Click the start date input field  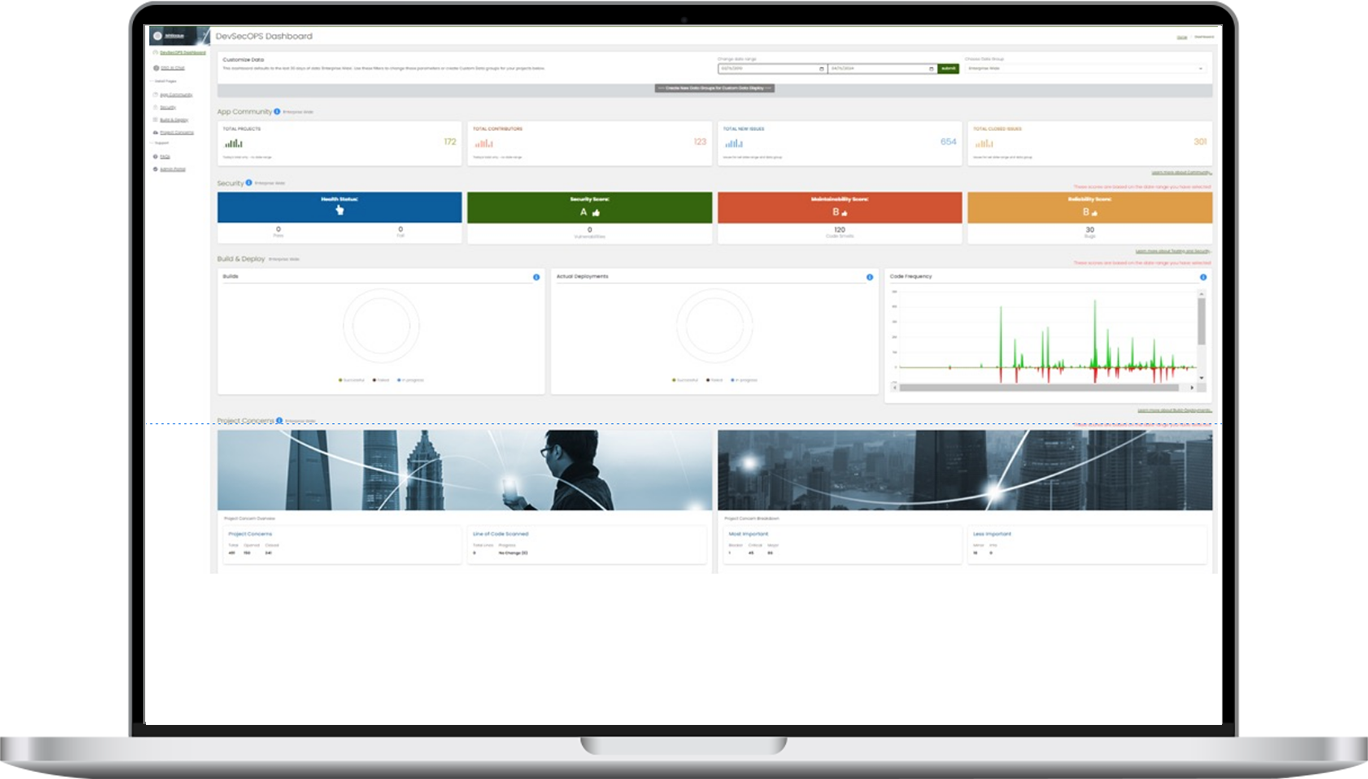click(x=772, y=69)
